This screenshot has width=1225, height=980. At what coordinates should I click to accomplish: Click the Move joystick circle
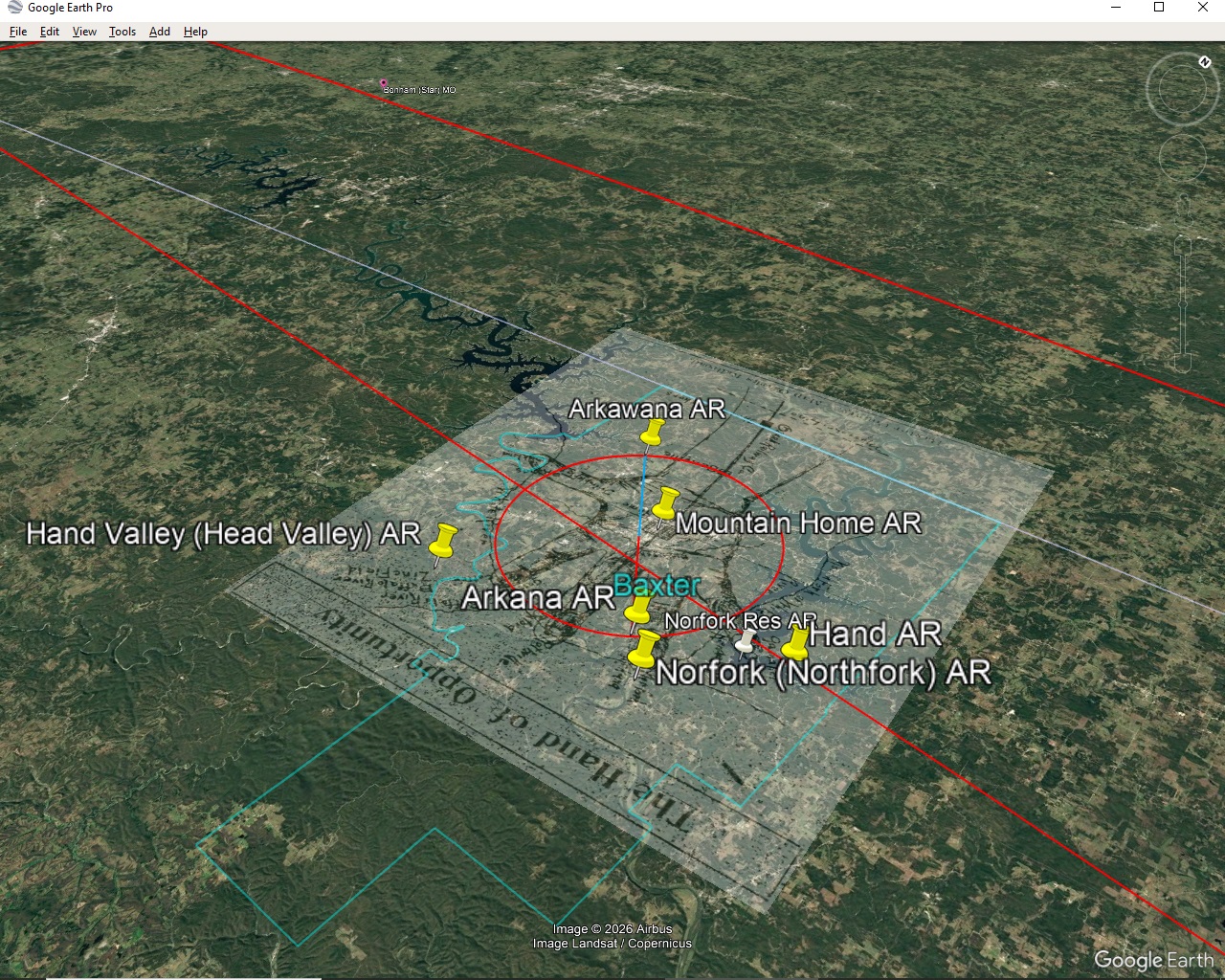tap(1182, 159)
